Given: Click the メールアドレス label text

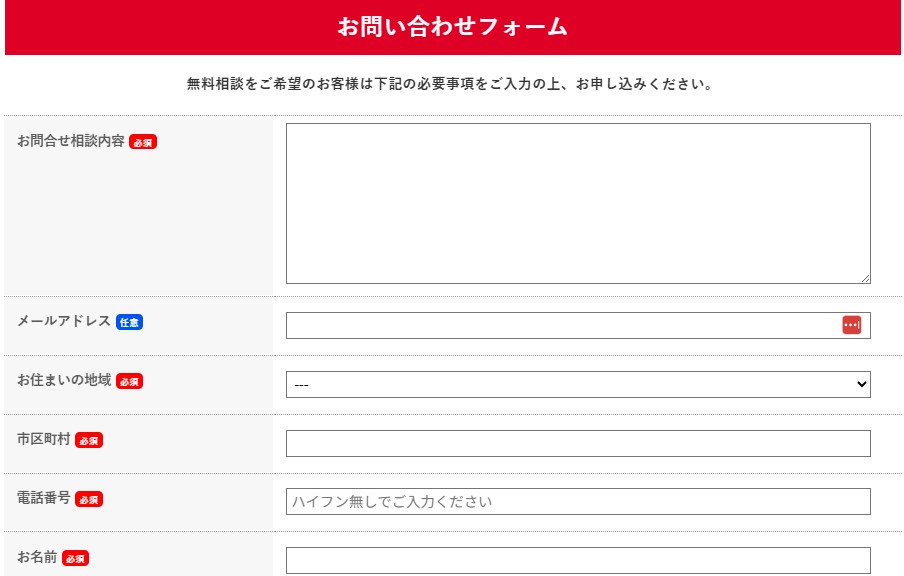Looking at the screenshot, I should 64,321.
